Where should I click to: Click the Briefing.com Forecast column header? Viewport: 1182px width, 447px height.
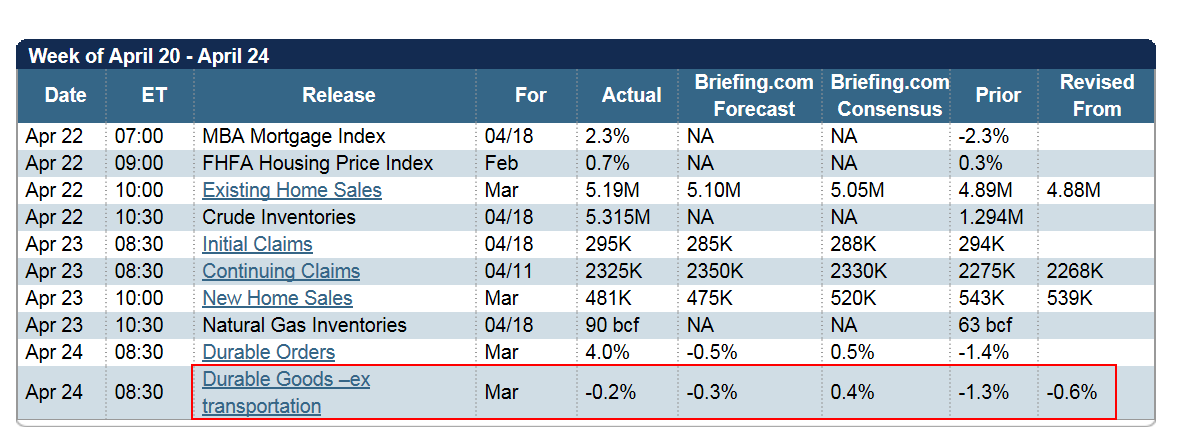click(754, 95)
